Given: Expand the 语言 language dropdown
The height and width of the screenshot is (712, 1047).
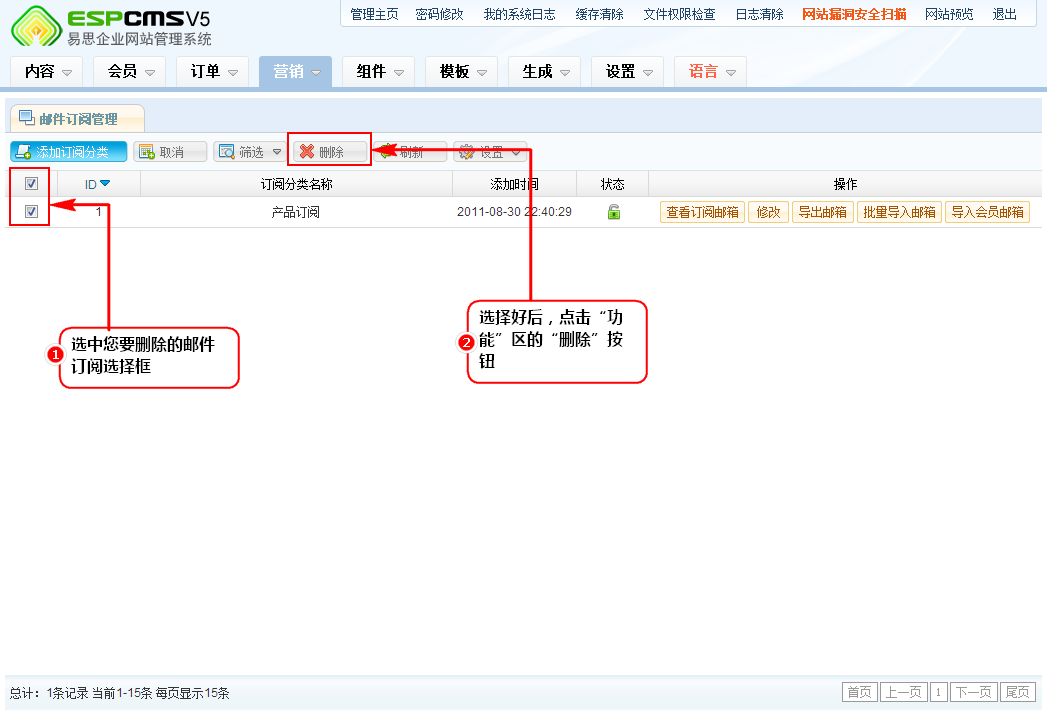Looking at the screenshot, I should click(731, 73).
